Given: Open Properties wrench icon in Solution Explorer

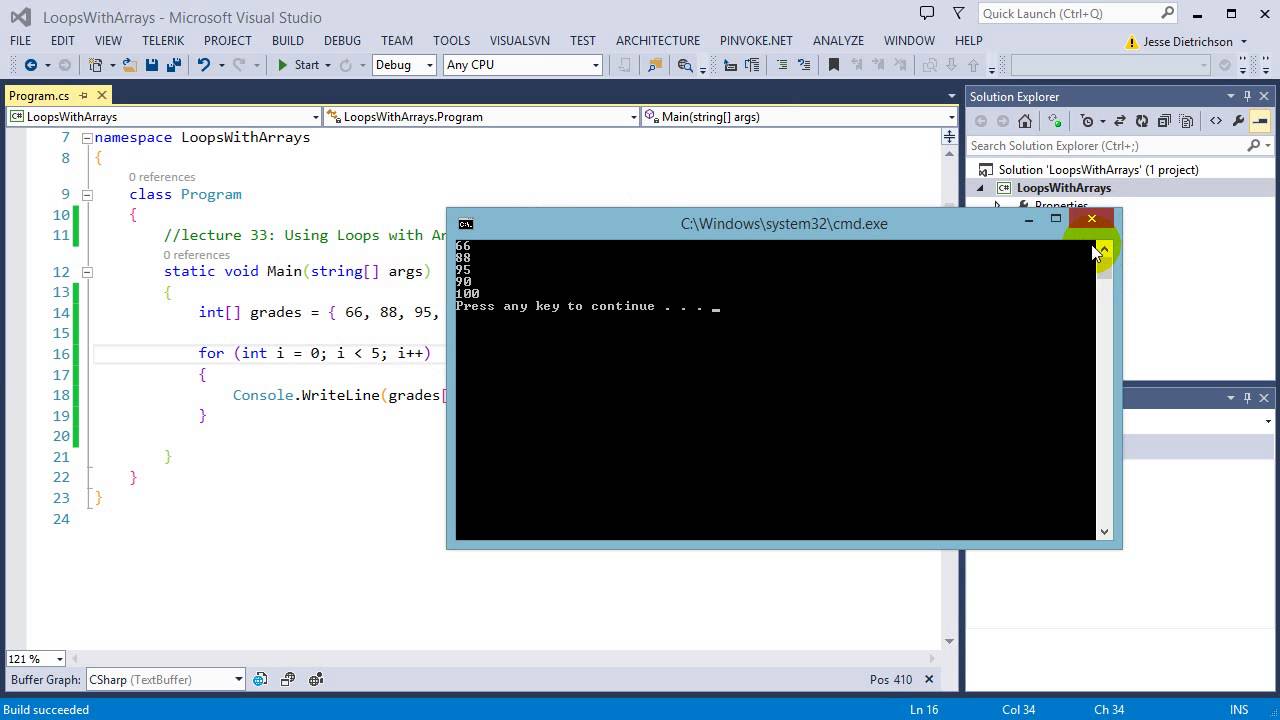Looking at the screenshot, I should 1238,121.
